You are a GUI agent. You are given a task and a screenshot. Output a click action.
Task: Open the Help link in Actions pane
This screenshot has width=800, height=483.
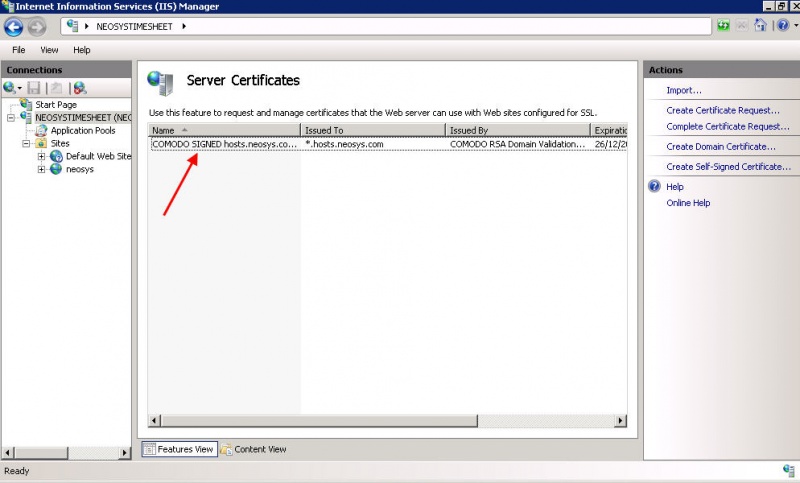point(674,187)
